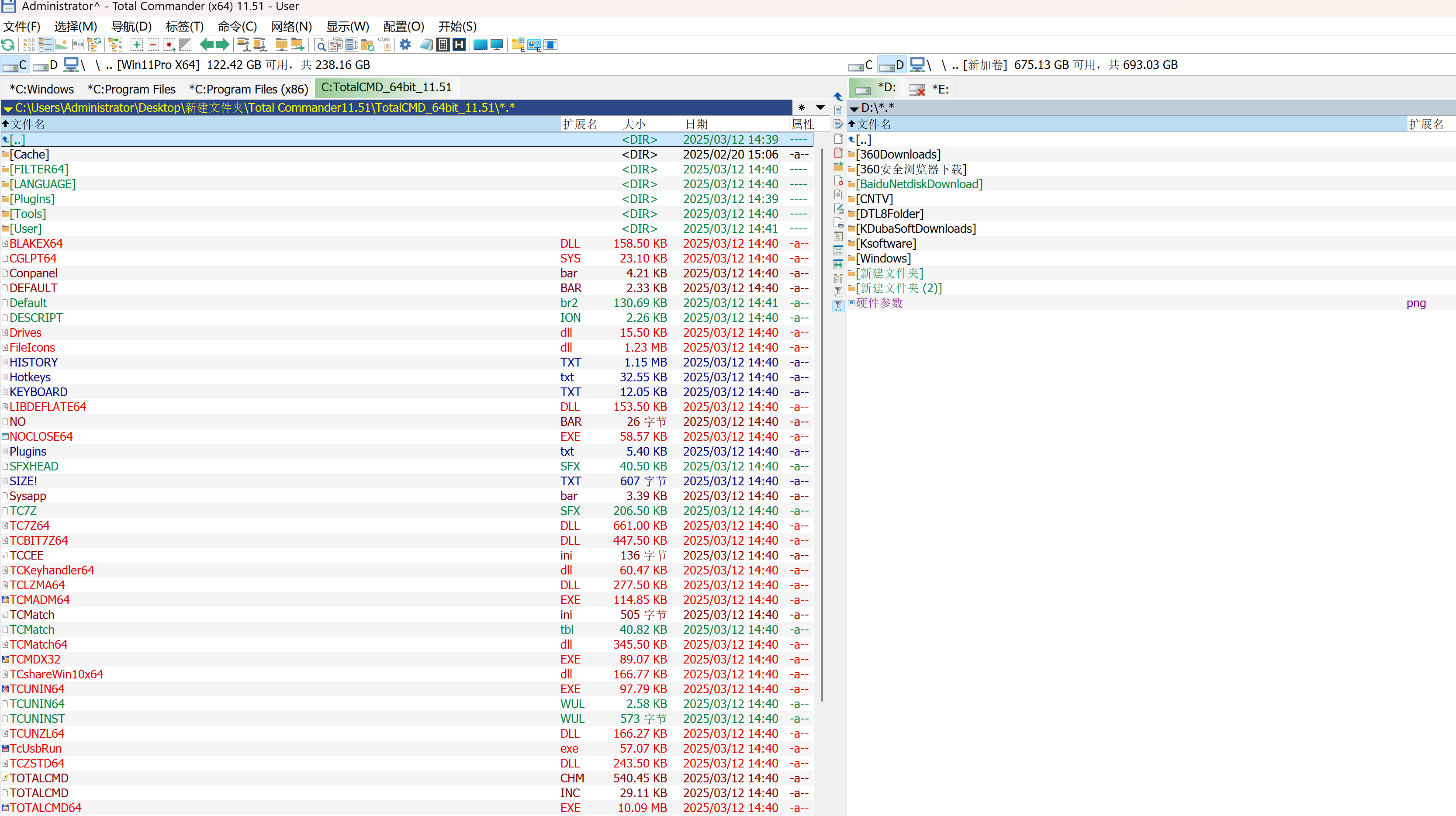Click left panel root directory backslash
The width and height of the screenshot is (1456, 816).
(x=98, y=65)
